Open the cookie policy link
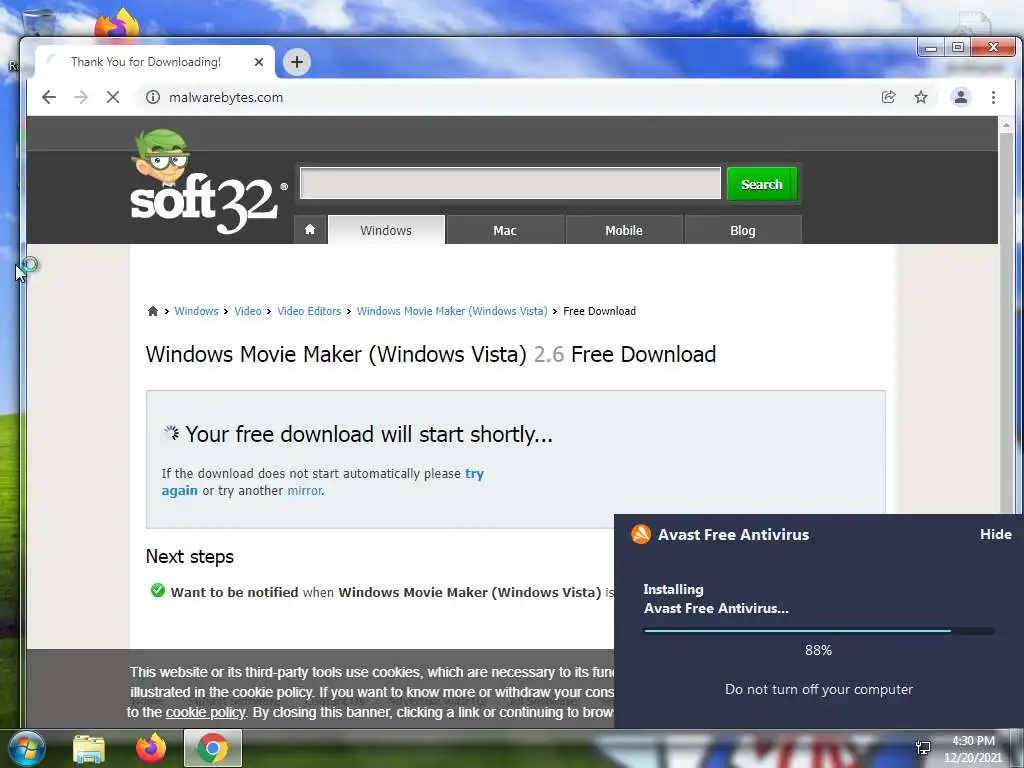1024x768 pixels. (x=205, y=712)
